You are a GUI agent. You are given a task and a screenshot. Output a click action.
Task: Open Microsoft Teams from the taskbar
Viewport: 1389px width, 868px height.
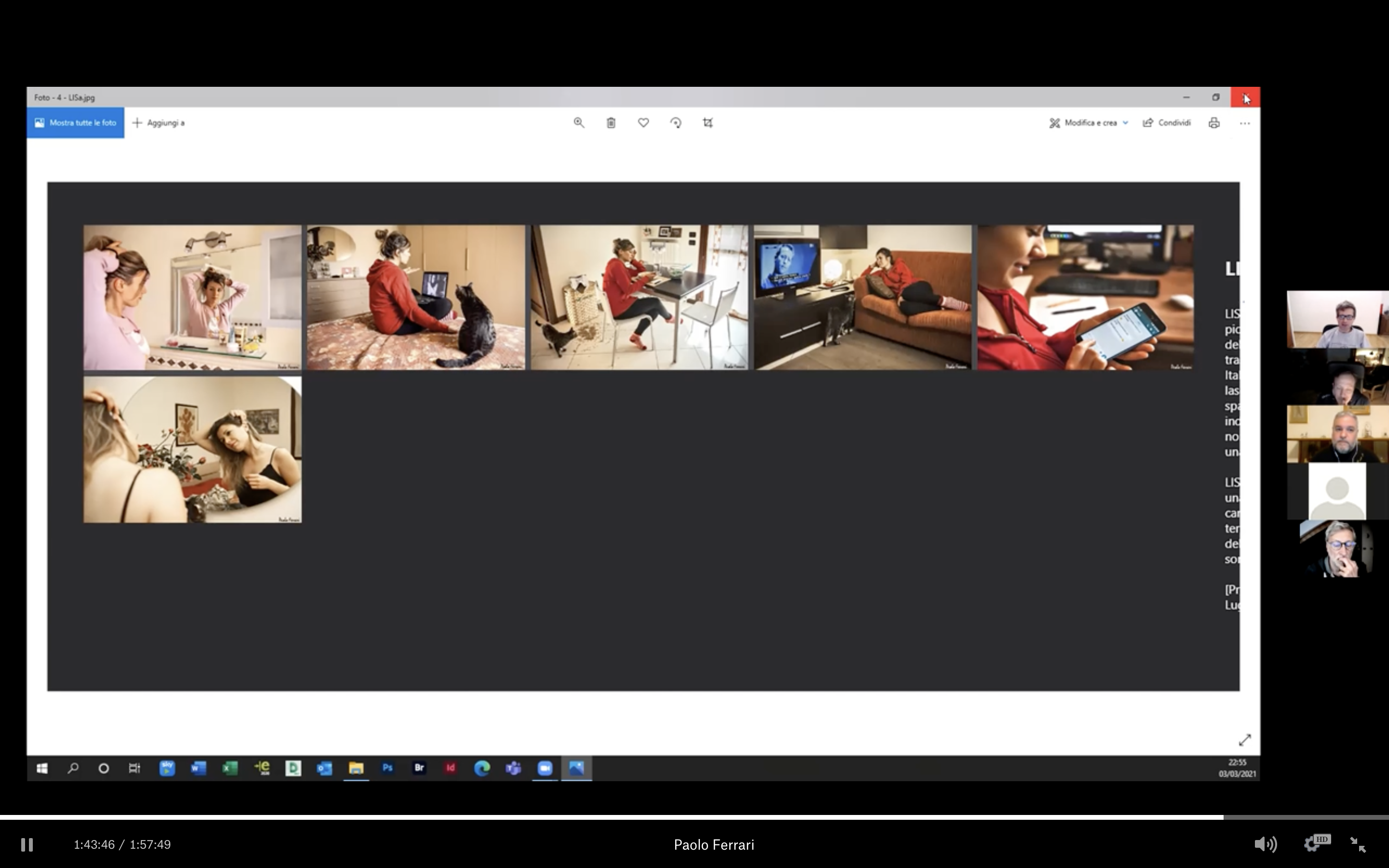click(513, 768)
